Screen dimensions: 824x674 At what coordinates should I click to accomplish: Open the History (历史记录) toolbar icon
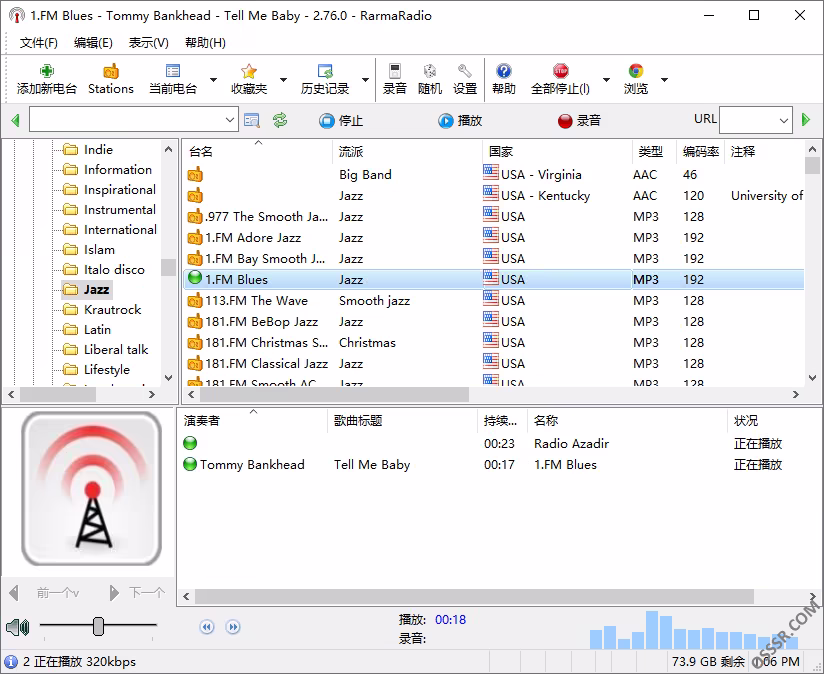(x=325, y=71)
